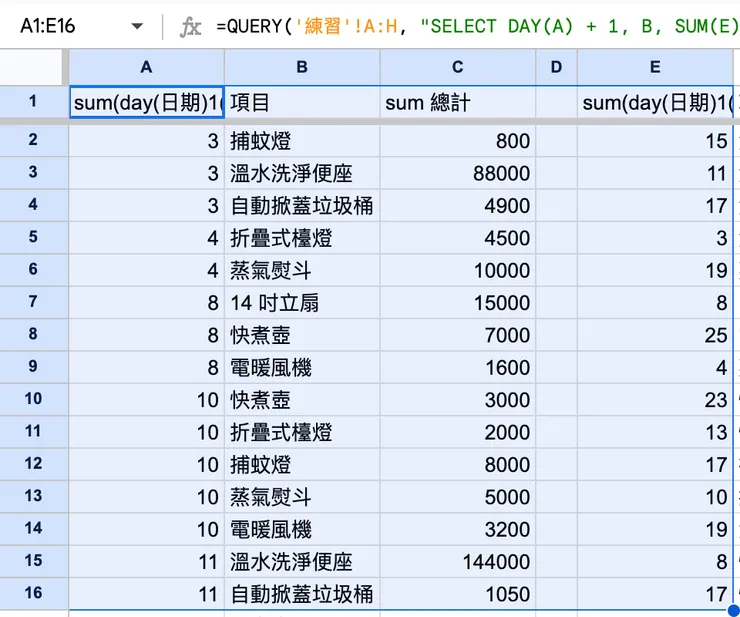Screen dimensions: 740x617
Task: Click the fx function icon
Action: 191,27
